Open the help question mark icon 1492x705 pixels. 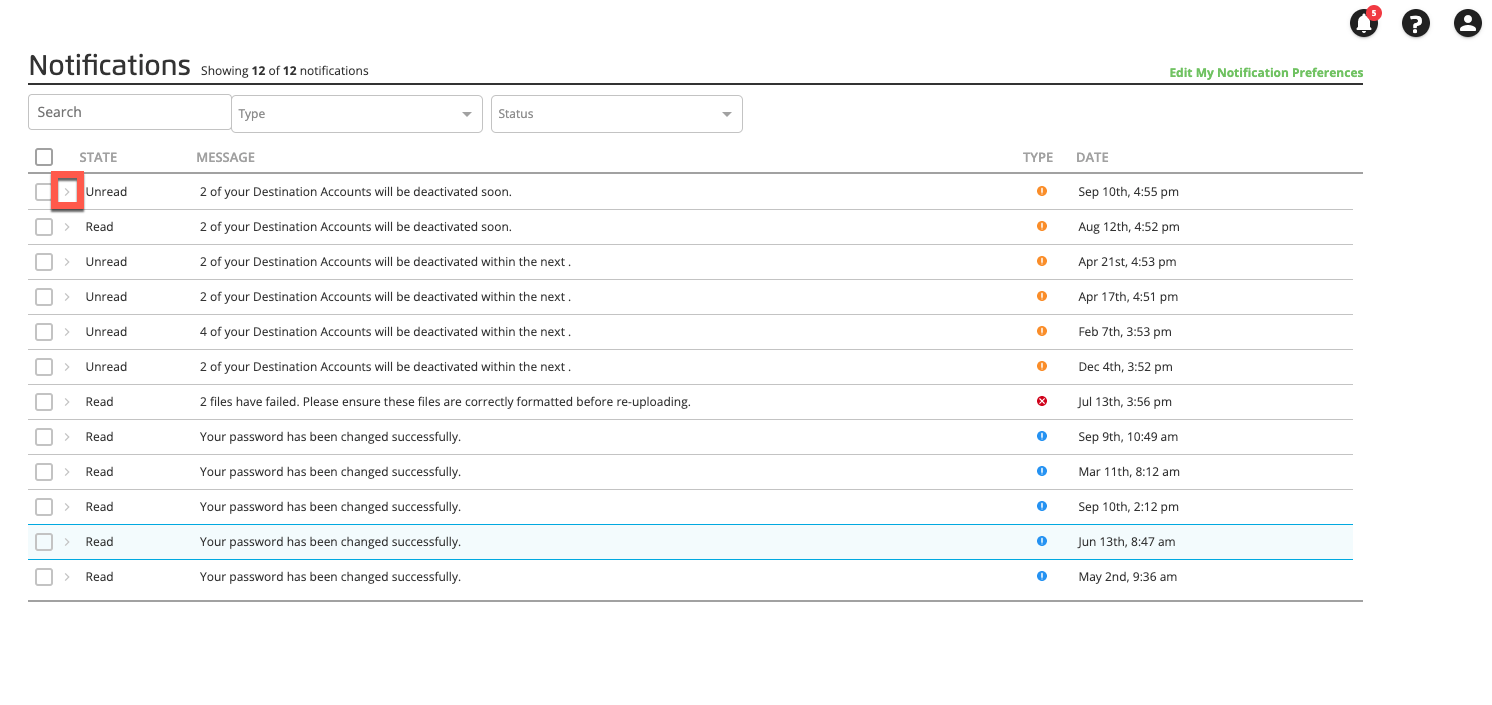(1416, 24)
